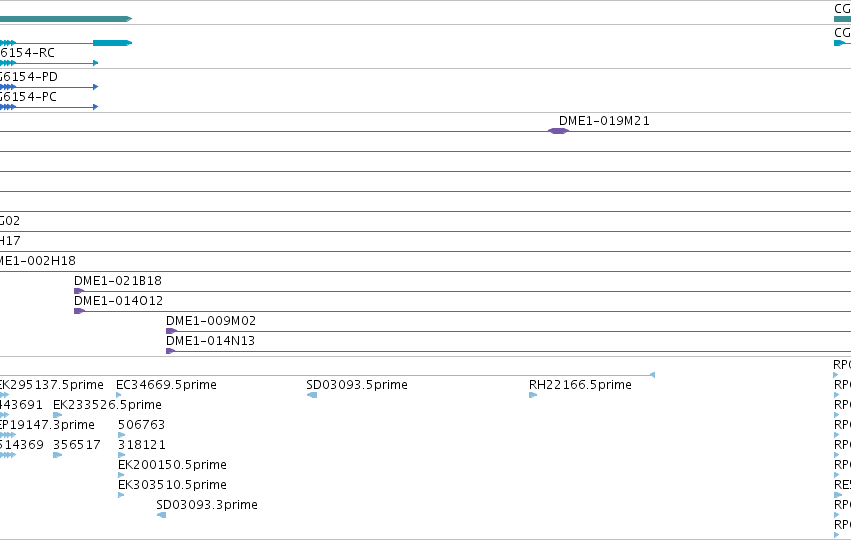Click the EP19147.3prime EST label
The width and height of the screenshot is (851, 540).
(47, 424)
